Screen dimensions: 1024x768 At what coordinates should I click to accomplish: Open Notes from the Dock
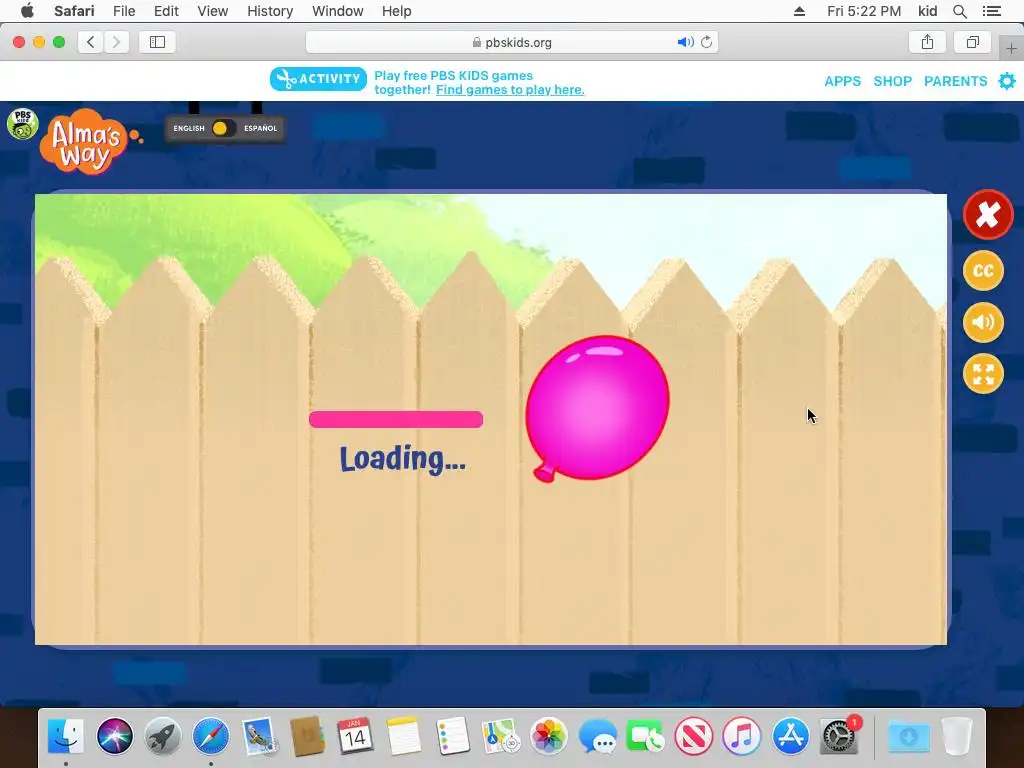[404, 736]
